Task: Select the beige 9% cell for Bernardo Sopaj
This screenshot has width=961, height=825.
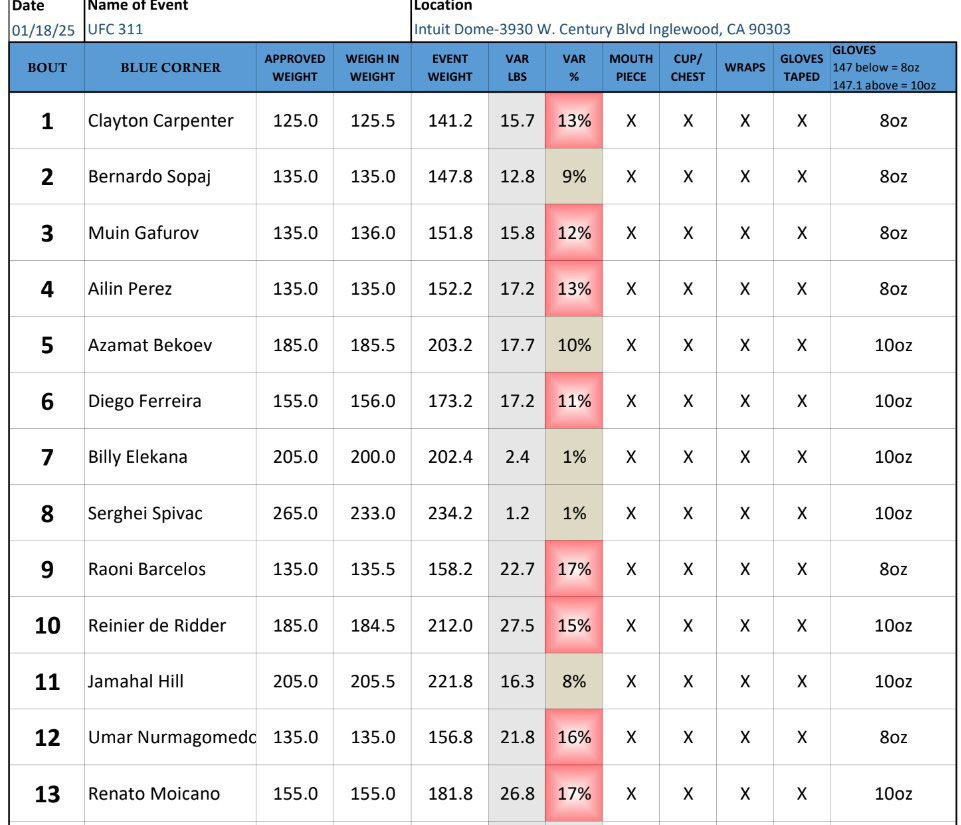Action: point(574,177)
